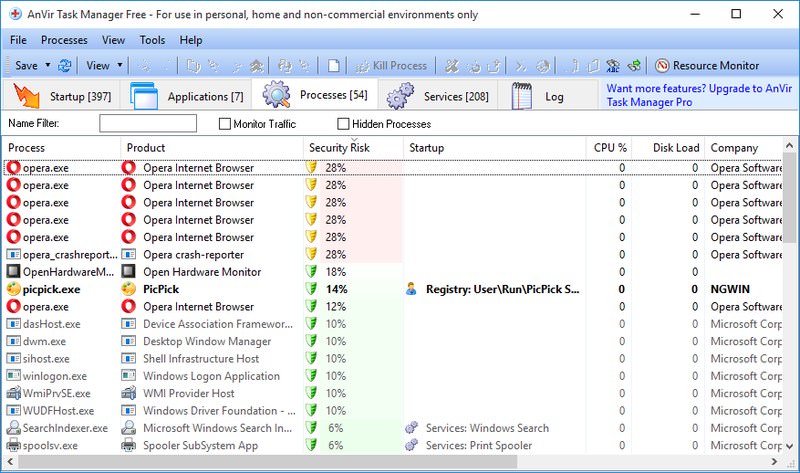Enable the Monitor Traffic checkbox
This screenshot has height=473, width=800.
[x=224, y=124]
